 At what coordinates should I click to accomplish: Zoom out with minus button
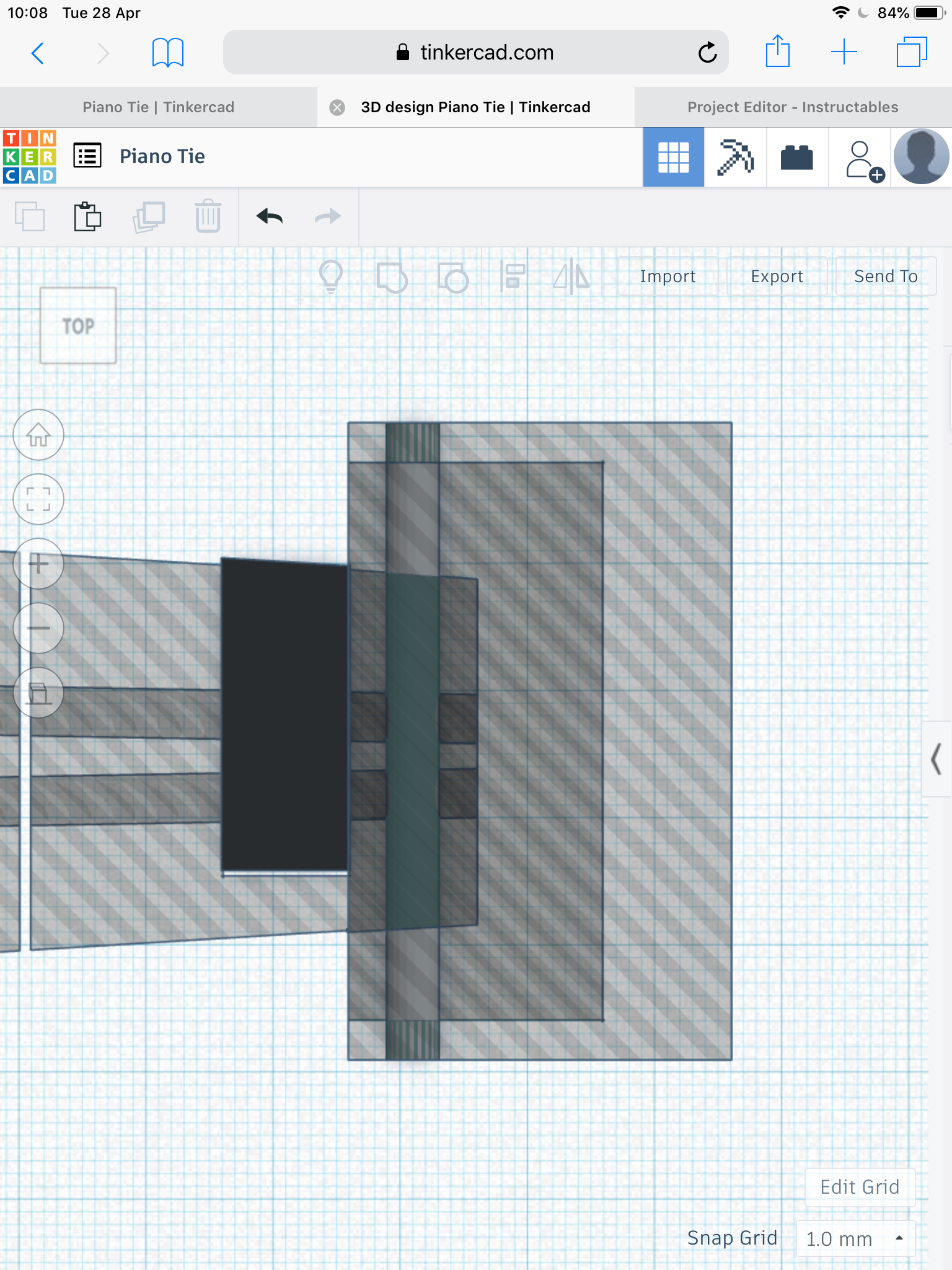pos(38,628)
